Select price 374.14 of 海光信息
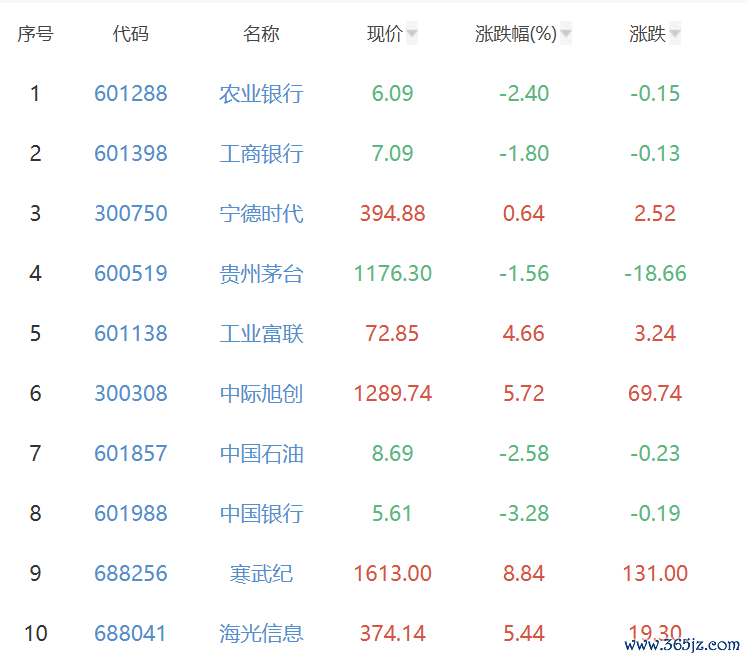 tap(392, 634)
